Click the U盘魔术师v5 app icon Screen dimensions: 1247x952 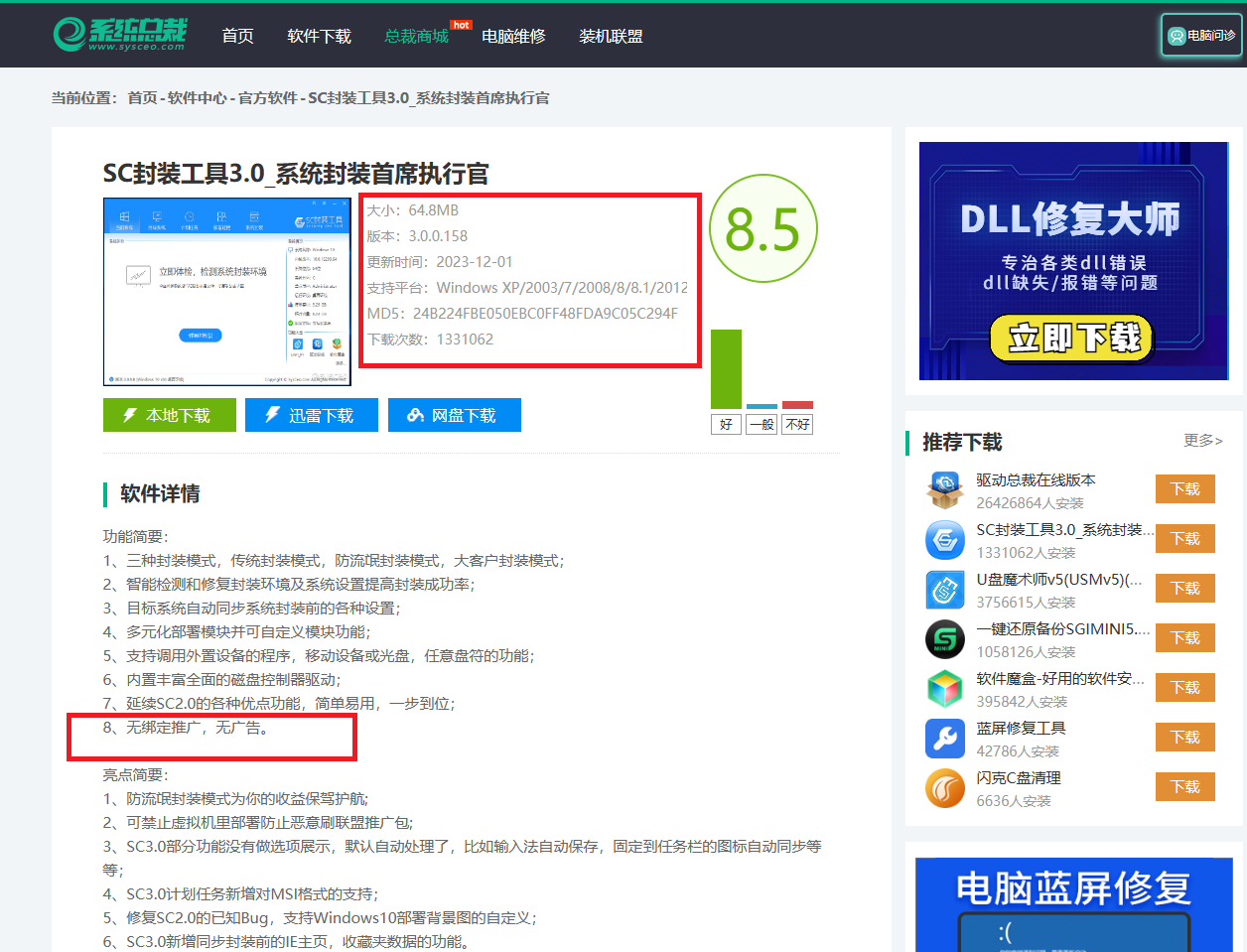944,590
